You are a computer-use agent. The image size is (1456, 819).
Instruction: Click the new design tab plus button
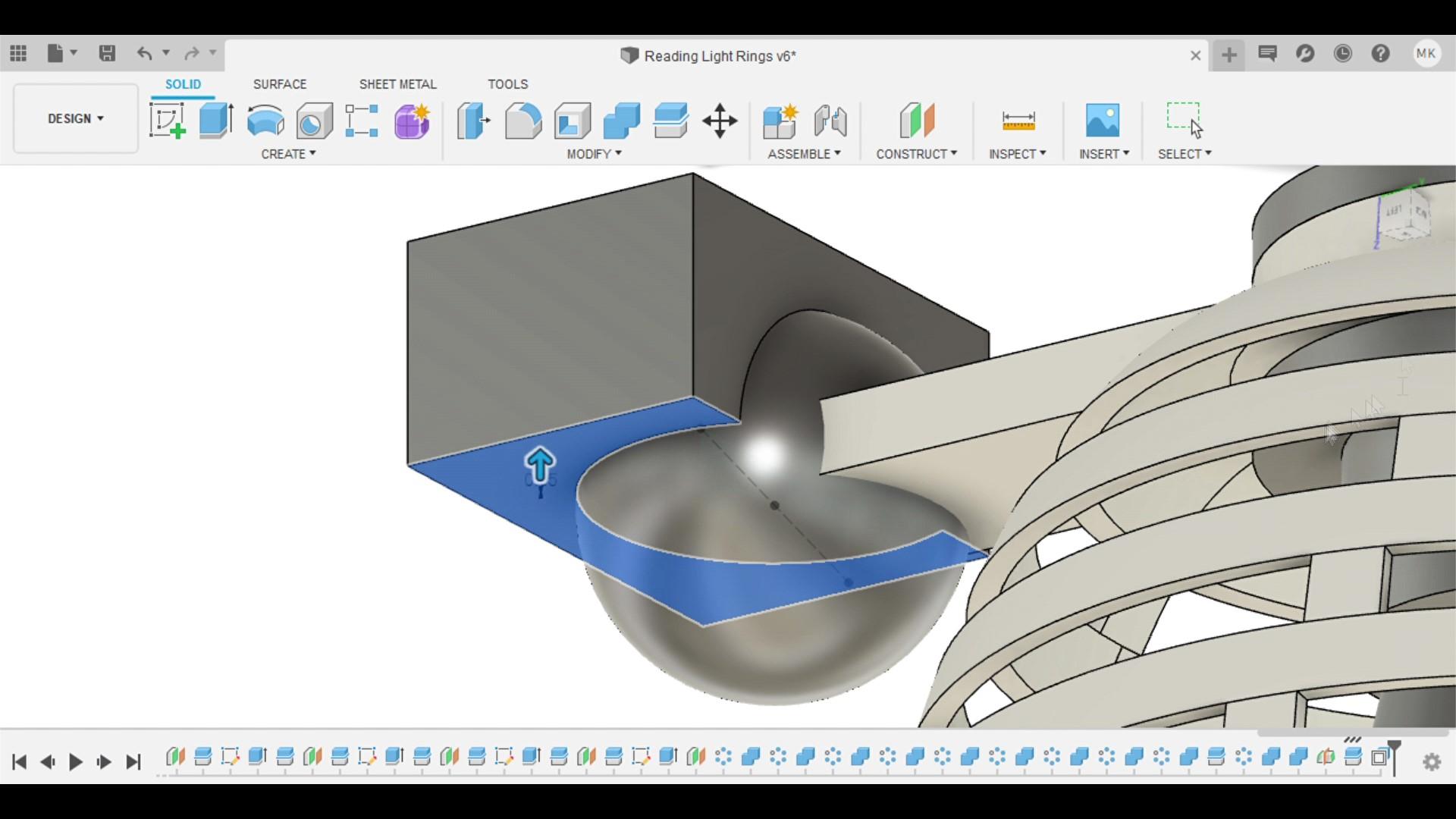point(1228,55)
